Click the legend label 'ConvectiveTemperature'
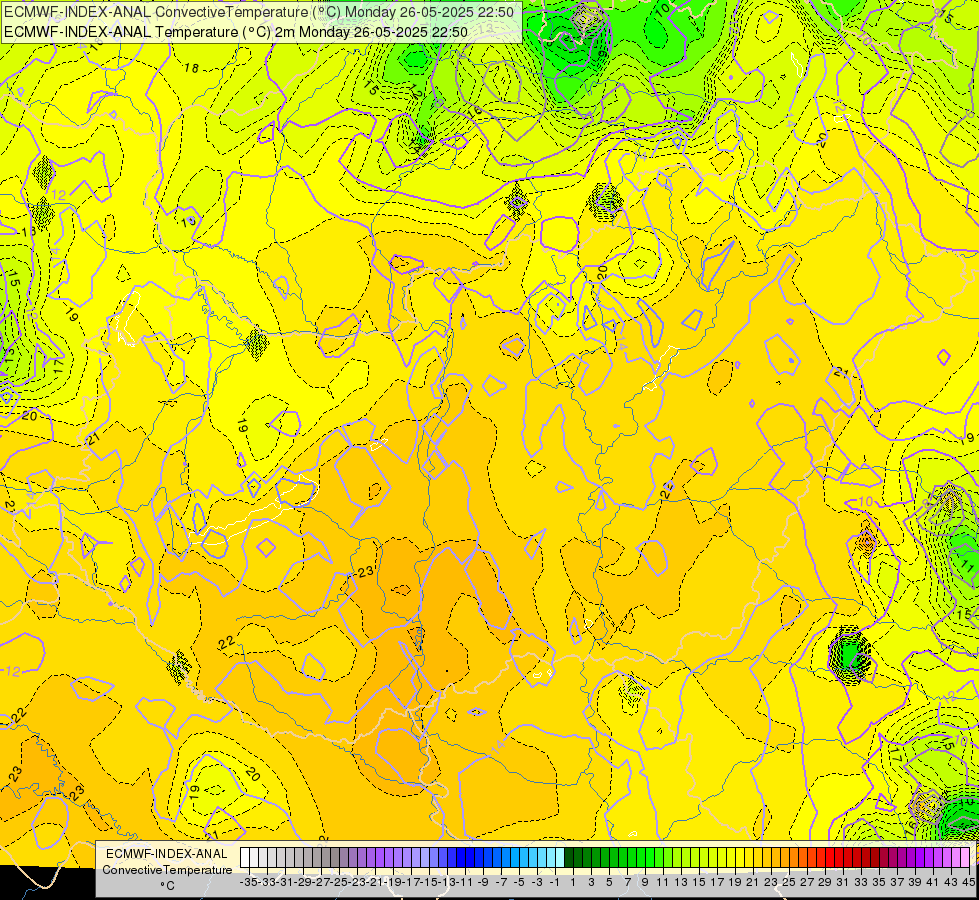Viewport: 979px width, 900px height. click(167, 869)
